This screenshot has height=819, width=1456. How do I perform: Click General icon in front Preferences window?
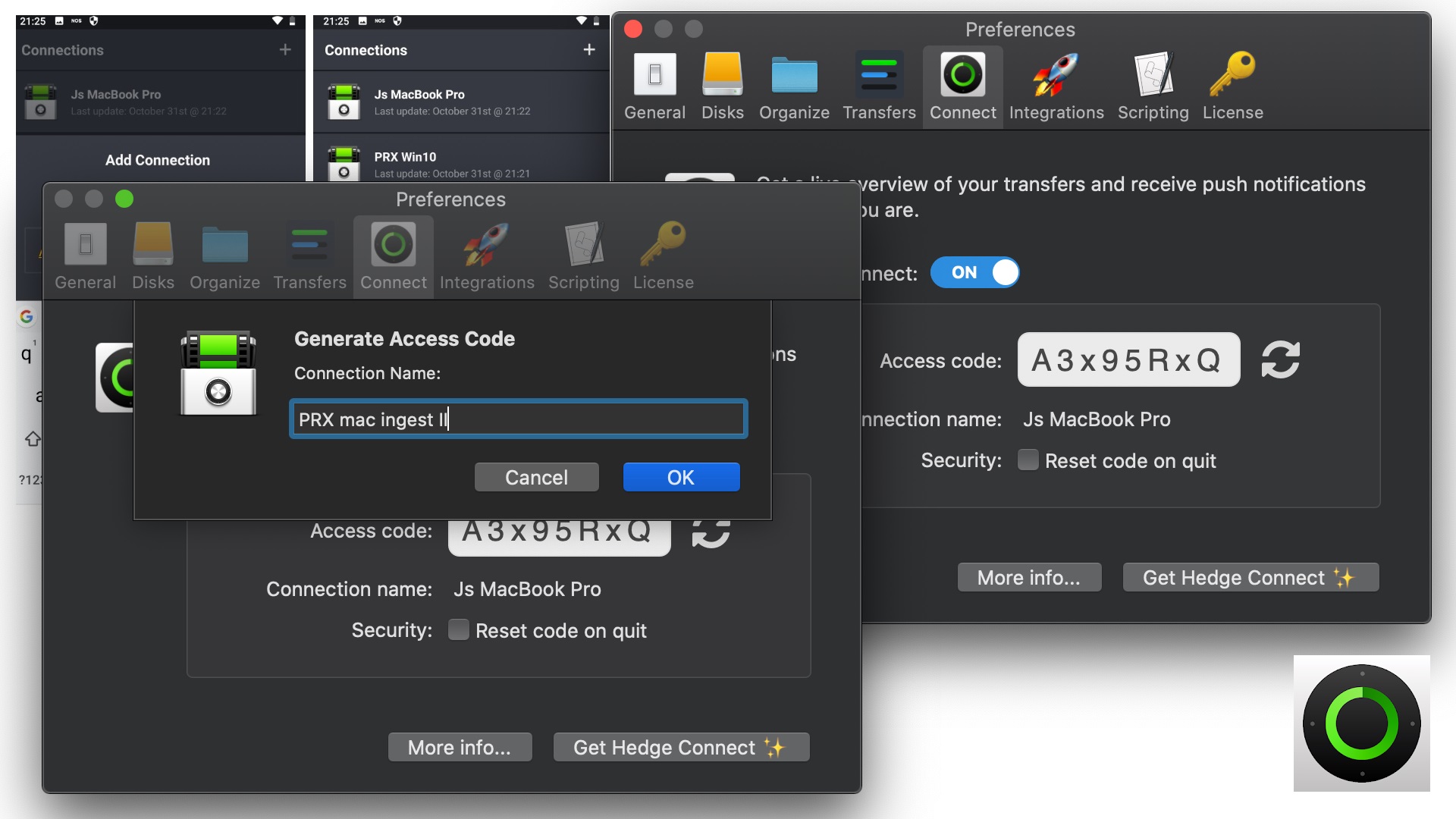(x=85, y=244)
